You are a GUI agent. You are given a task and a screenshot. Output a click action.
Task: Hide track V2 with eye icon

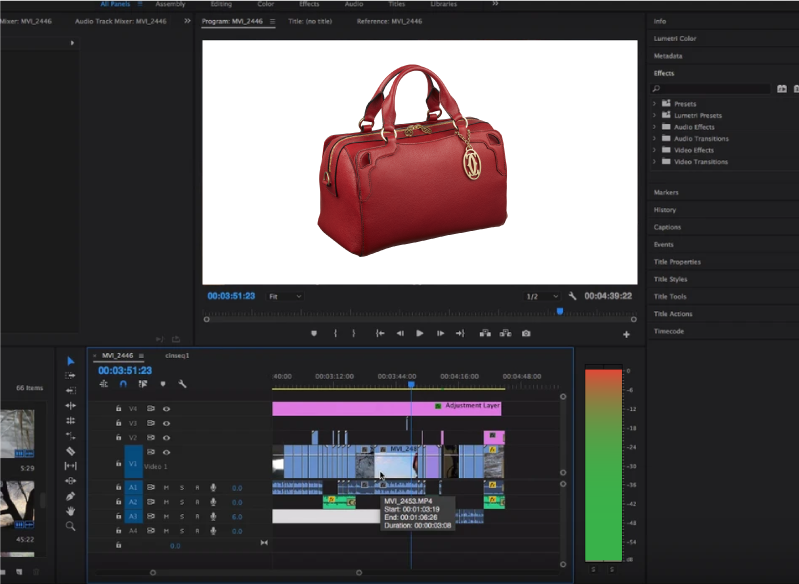point(166,437)
